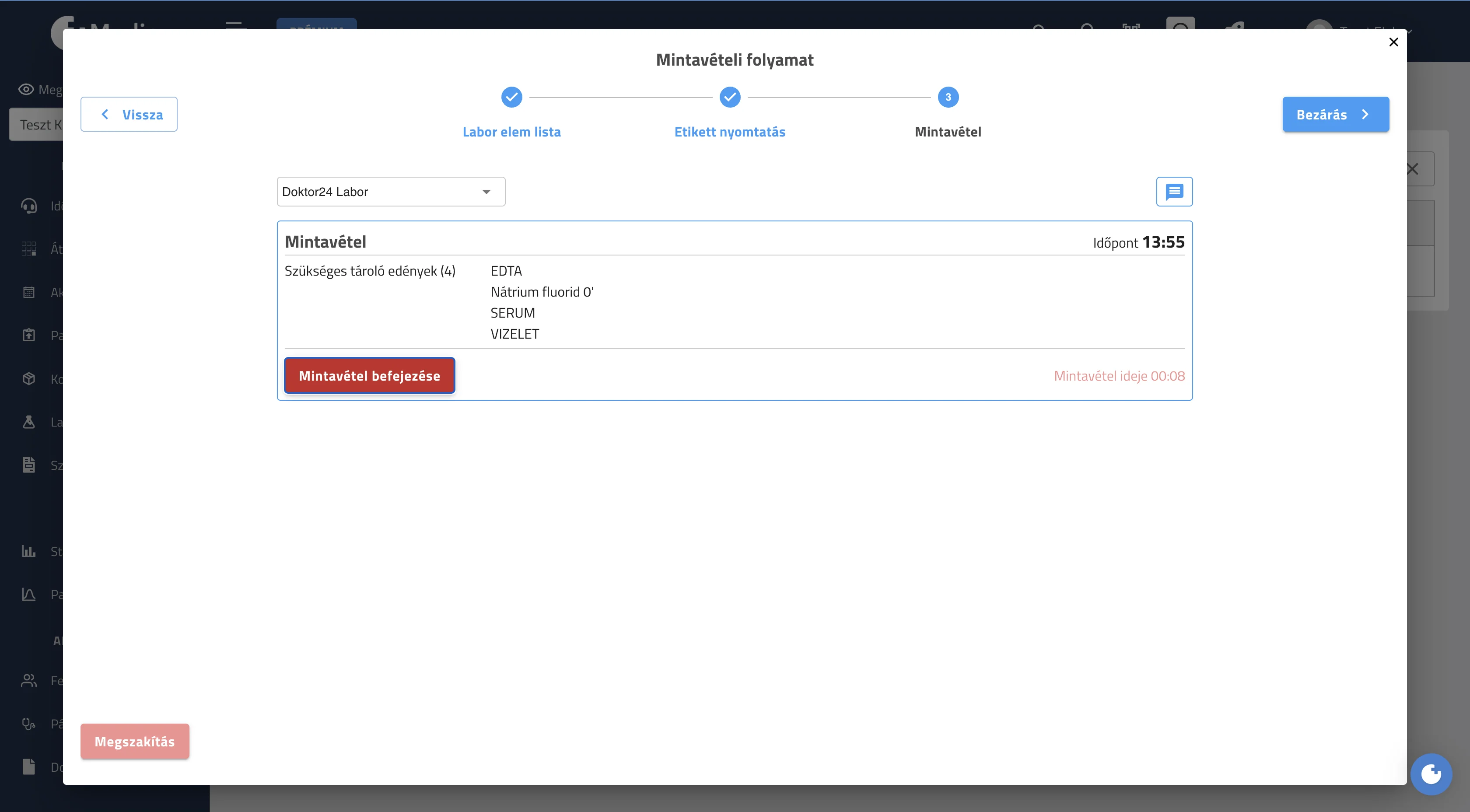
Task: Click the calendar sidebar icon
Action: click(x=28, y=292)
